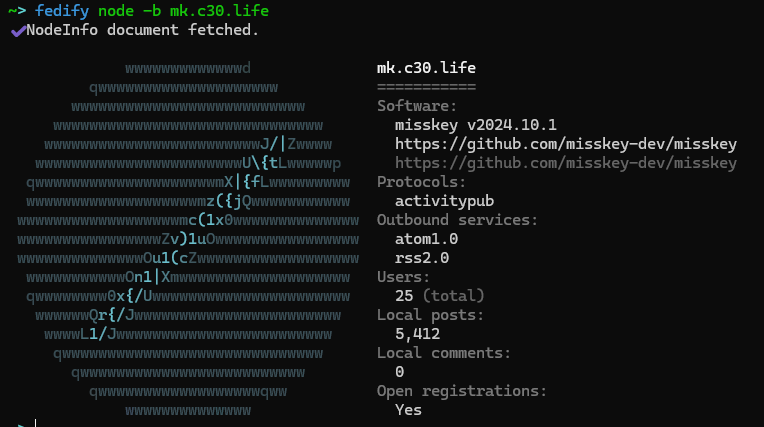Screen dimensions: 764x427
Task: Select the misskey v2024.10.1 version text
Action: click(x=476, y=125)
